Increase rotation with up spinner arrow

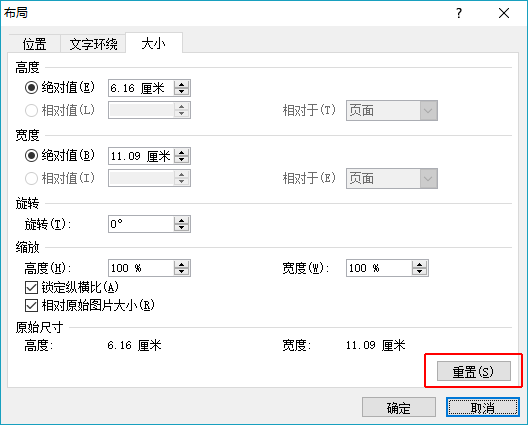pyautogui.click(x=182, y=220)
